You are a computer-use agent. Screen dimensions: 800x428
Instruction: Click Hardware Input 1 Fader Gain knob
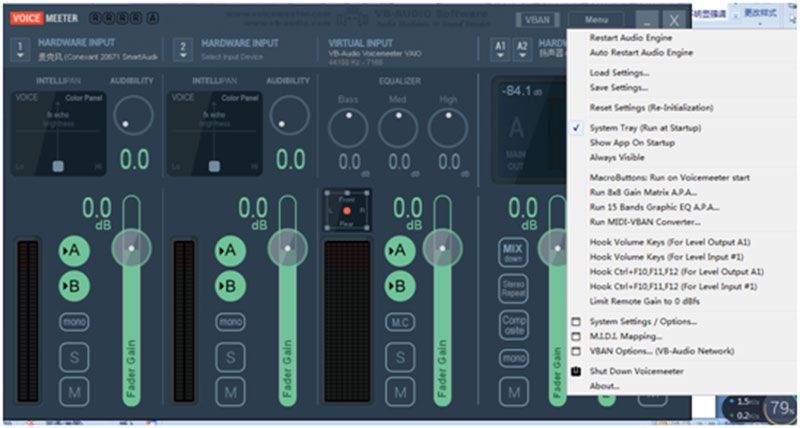point(132,248)
